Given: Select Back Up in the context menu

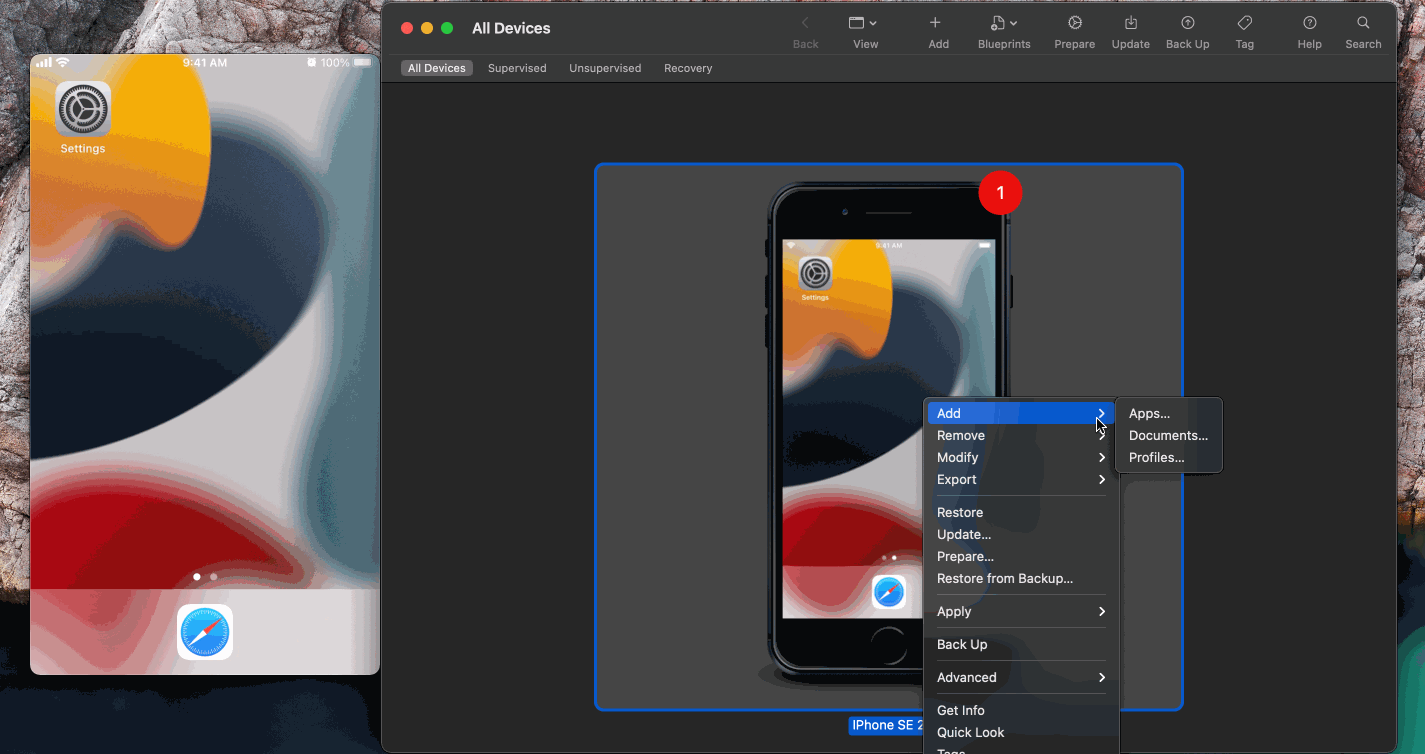Looking at the screenshot, I should 1021,644.
